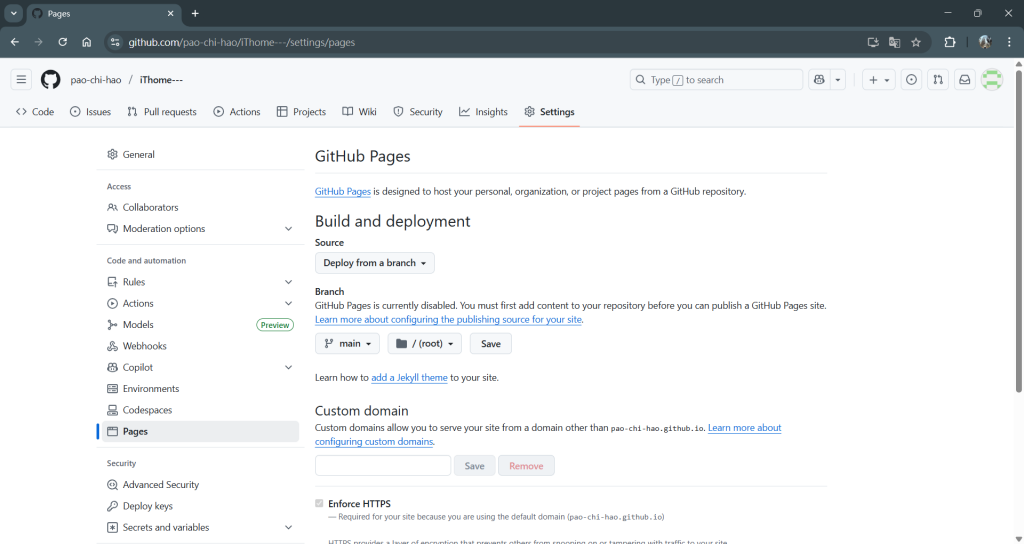This screenshot has height=544, width=1024.
Task: Click the search box in header
Action: pyautogui.click(x=716, y=80)
